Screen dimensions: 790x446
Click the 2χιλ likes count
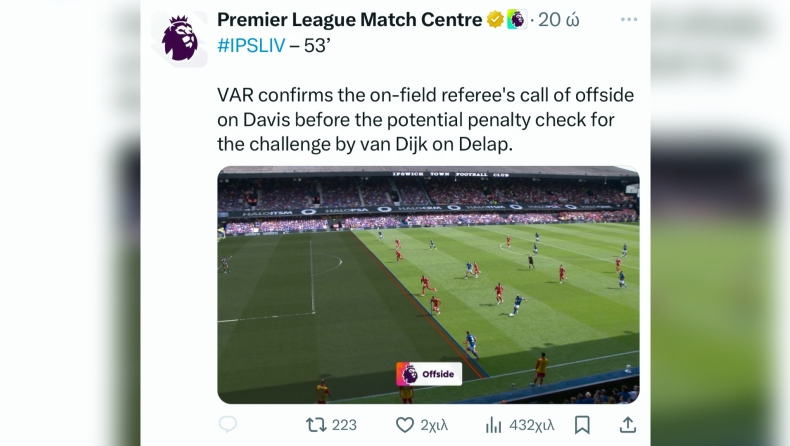pyautogui.click(x=434, y=425)
